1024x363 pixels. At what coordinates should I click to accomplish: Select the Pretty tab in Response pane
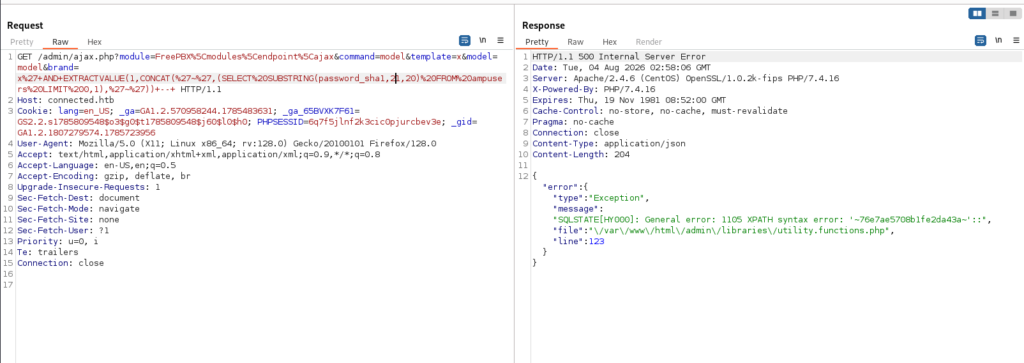(537, 42)
